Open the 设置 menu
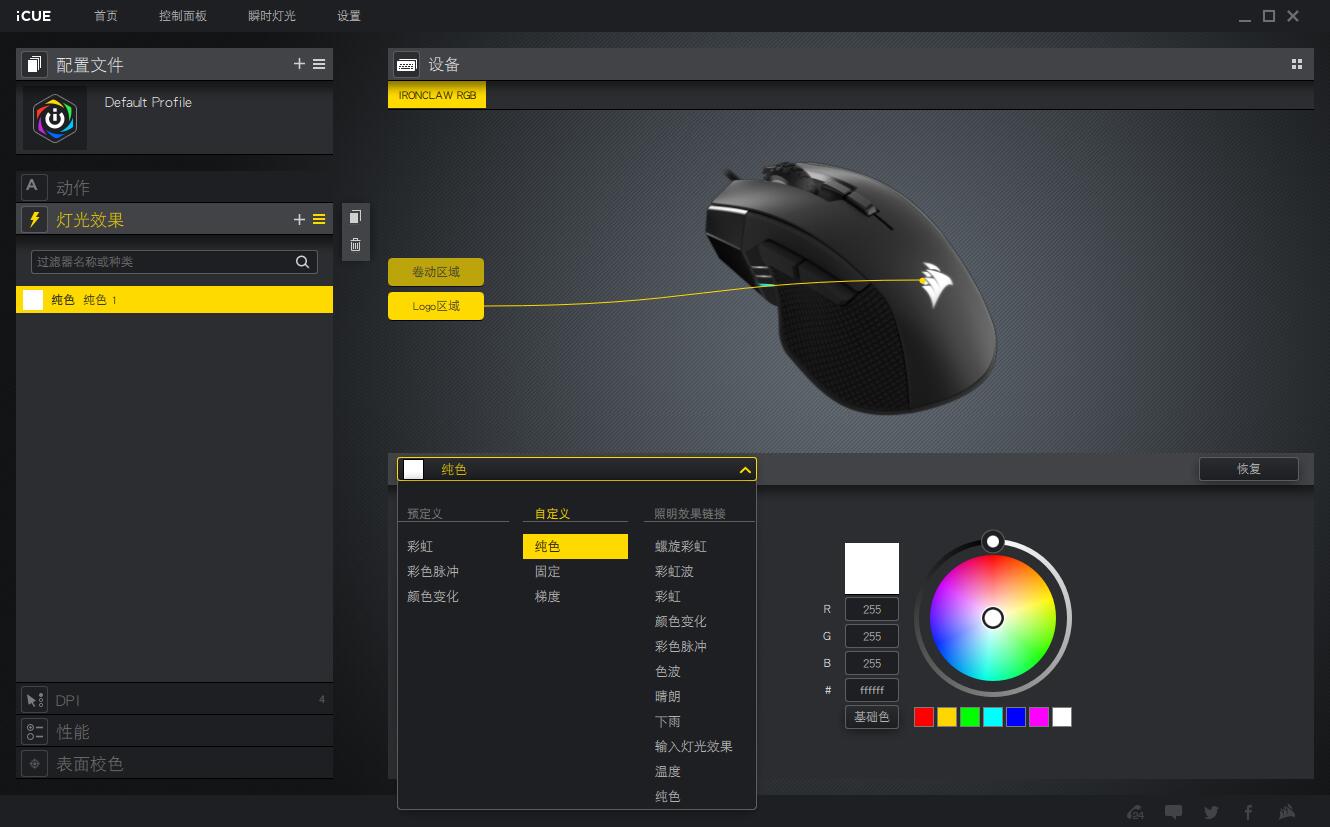Screen dimensions: 1330x827 tap(349, 16)
